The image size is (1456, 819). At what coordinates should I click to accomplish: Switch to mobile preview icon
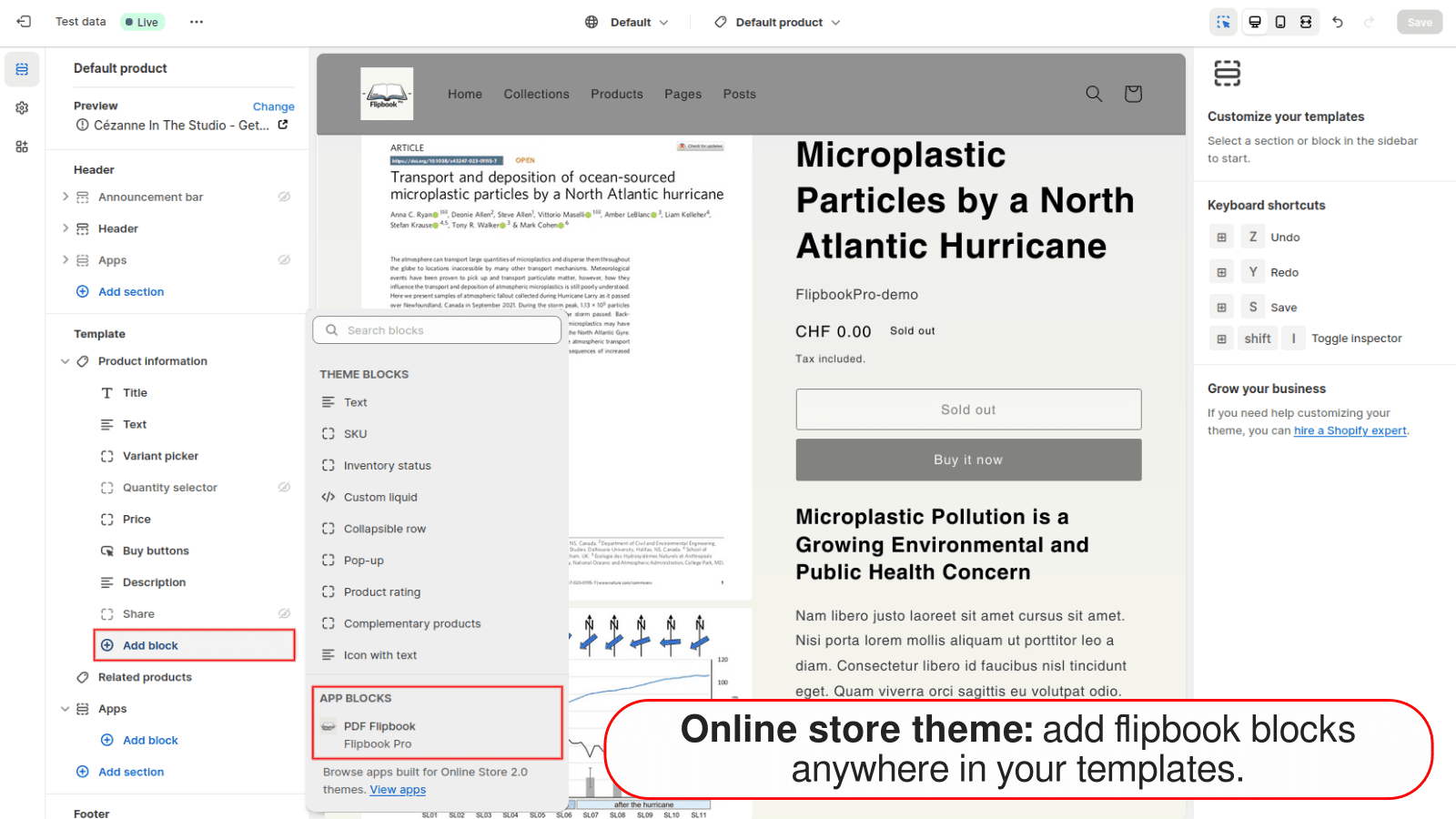click(1280, 22)
